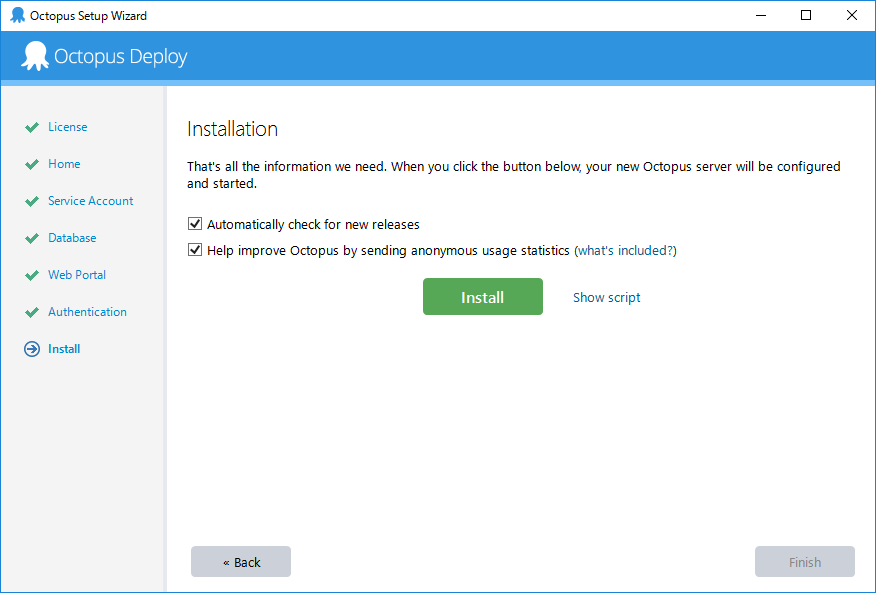This screenshot has width=876, height=593.
Task: Open the what's included? link
Action: 627,250
